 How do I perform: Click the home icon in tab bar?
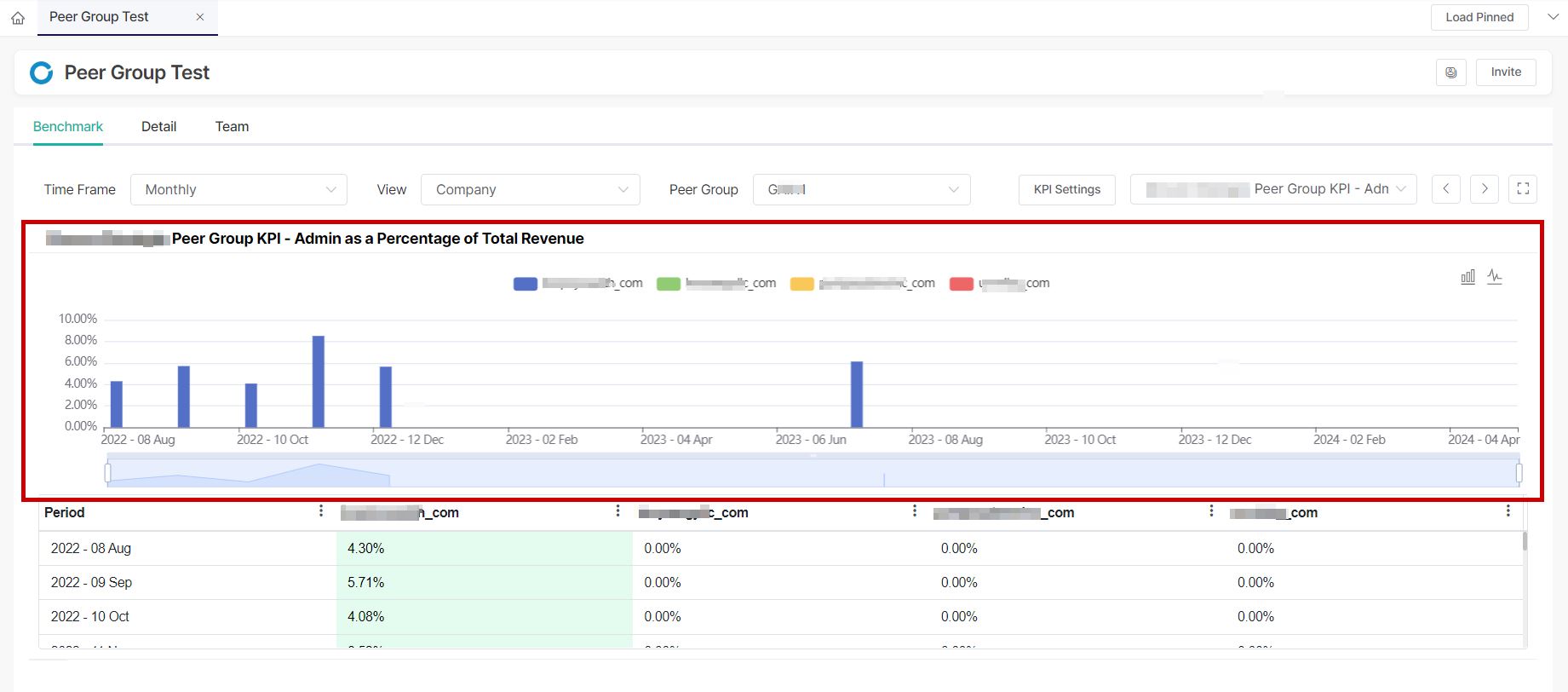click(x=18, y=18)
